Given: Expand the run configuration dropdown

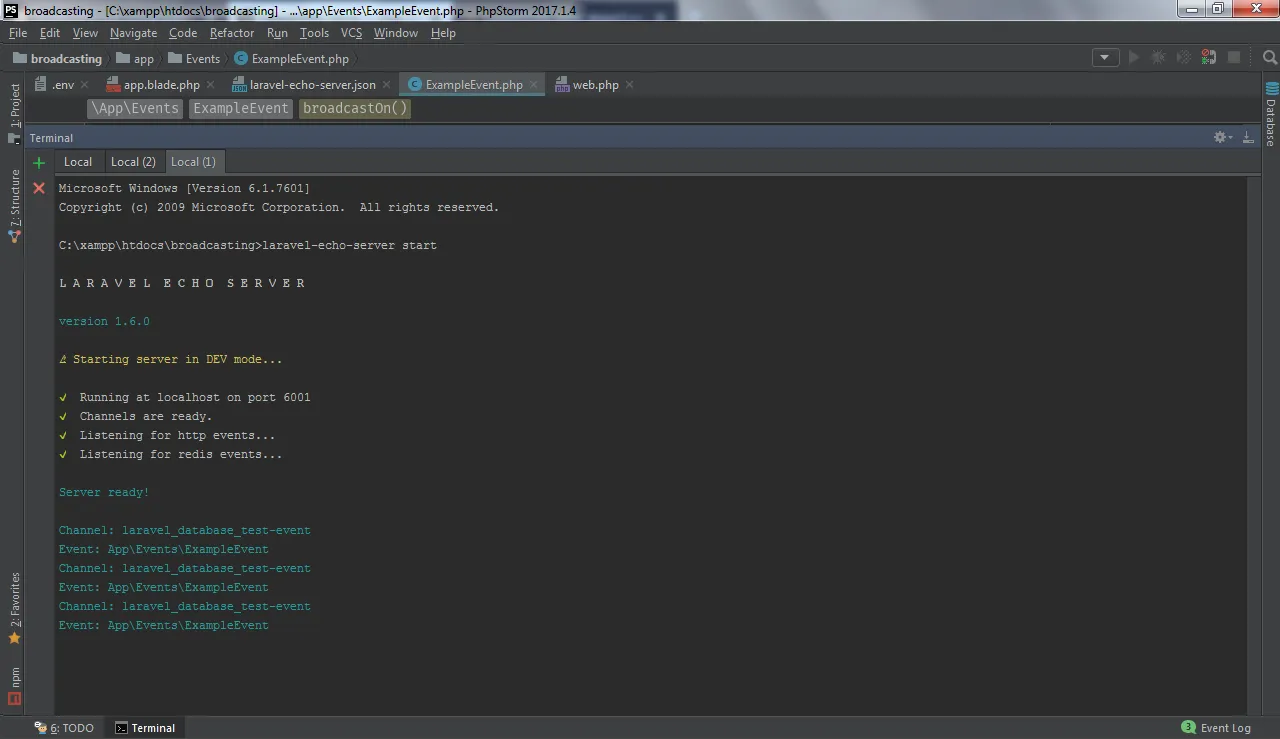Looking at the screenshot, I should click(x=1105, y=58).
